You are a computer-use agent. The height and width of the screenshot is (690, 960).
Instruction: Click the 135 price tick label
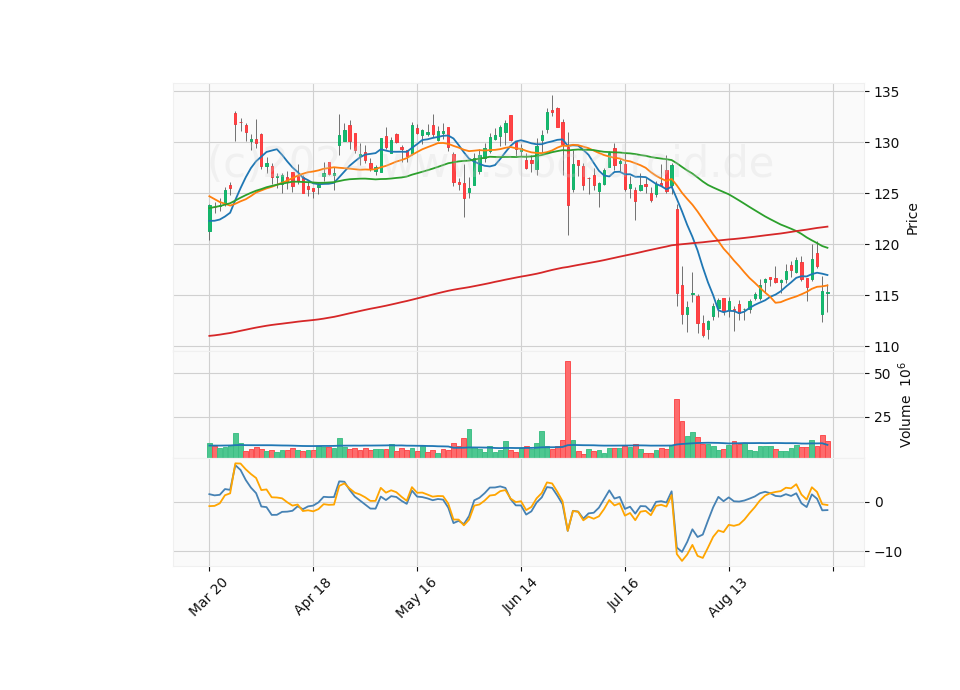[887, 92]
